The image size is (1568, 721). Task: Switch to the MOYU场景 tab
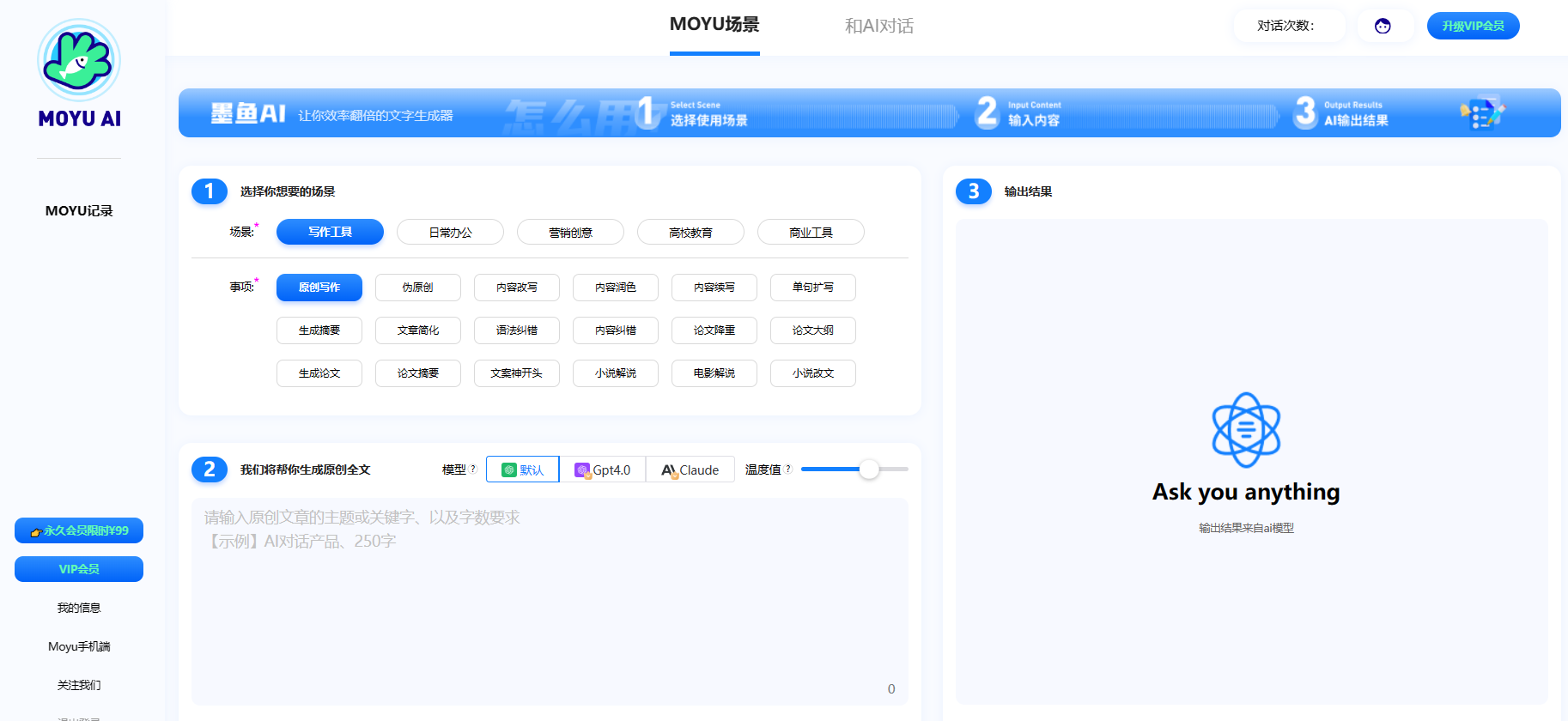[x=714, y=25]
